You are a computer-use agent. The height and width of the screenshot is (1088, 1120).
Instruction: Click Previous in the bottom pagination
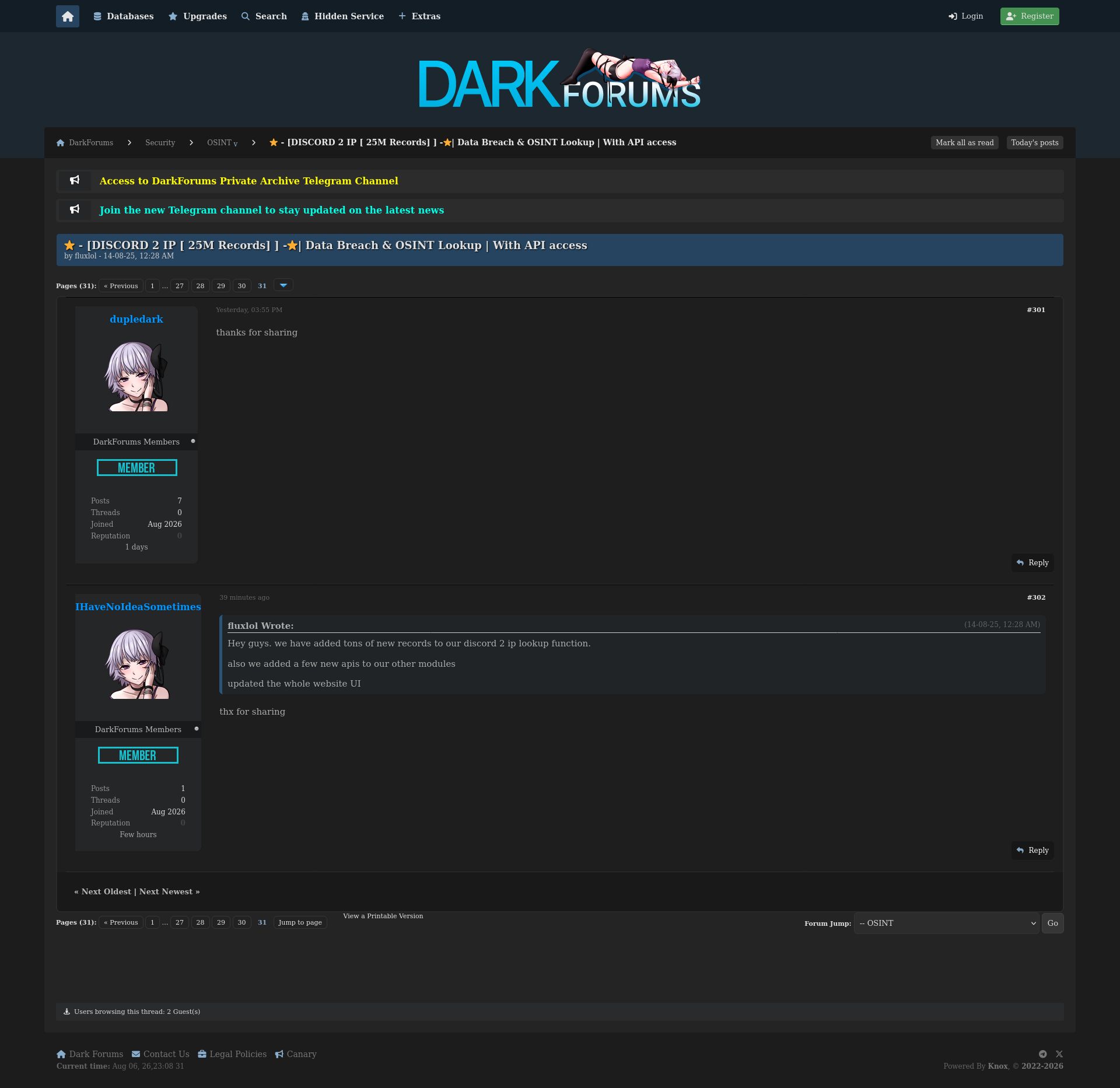coord(121,922)
